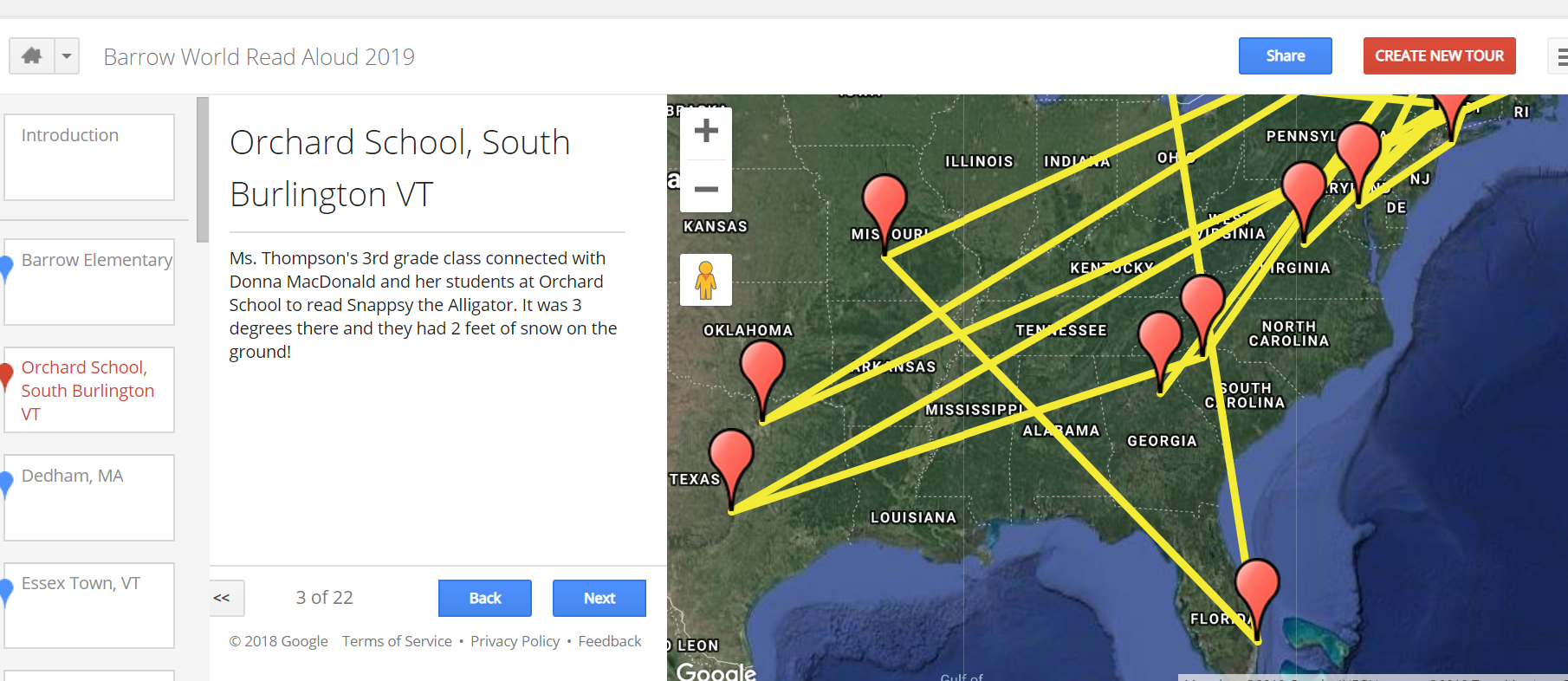Go to the Next tour stop
The image size is (1568, 681).
[x=599, y=598]
